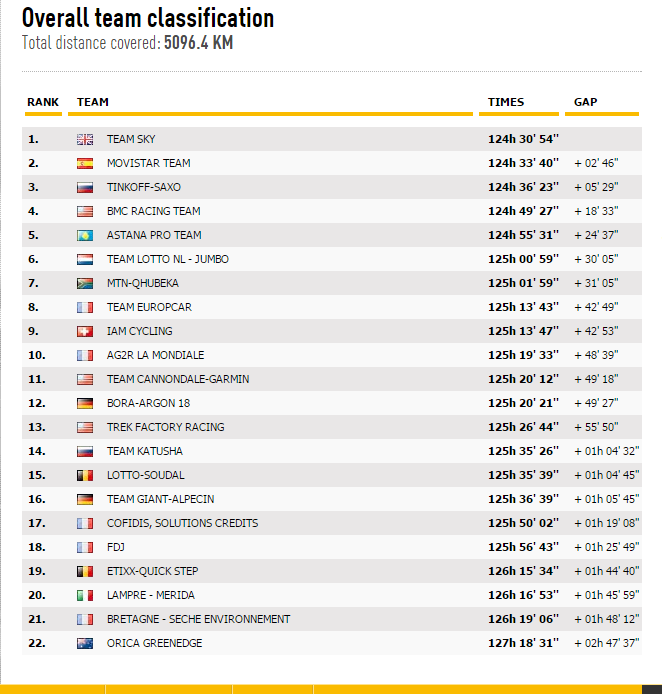Select the TINKOFF-SAXO team name
Image resolution: width=662 pixels, height=694 pixels.
(x=144, y=187)
